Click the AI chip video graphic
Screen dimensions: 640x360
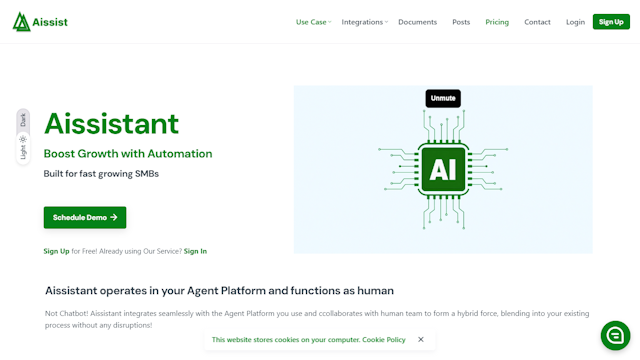[x=443, y=169]
